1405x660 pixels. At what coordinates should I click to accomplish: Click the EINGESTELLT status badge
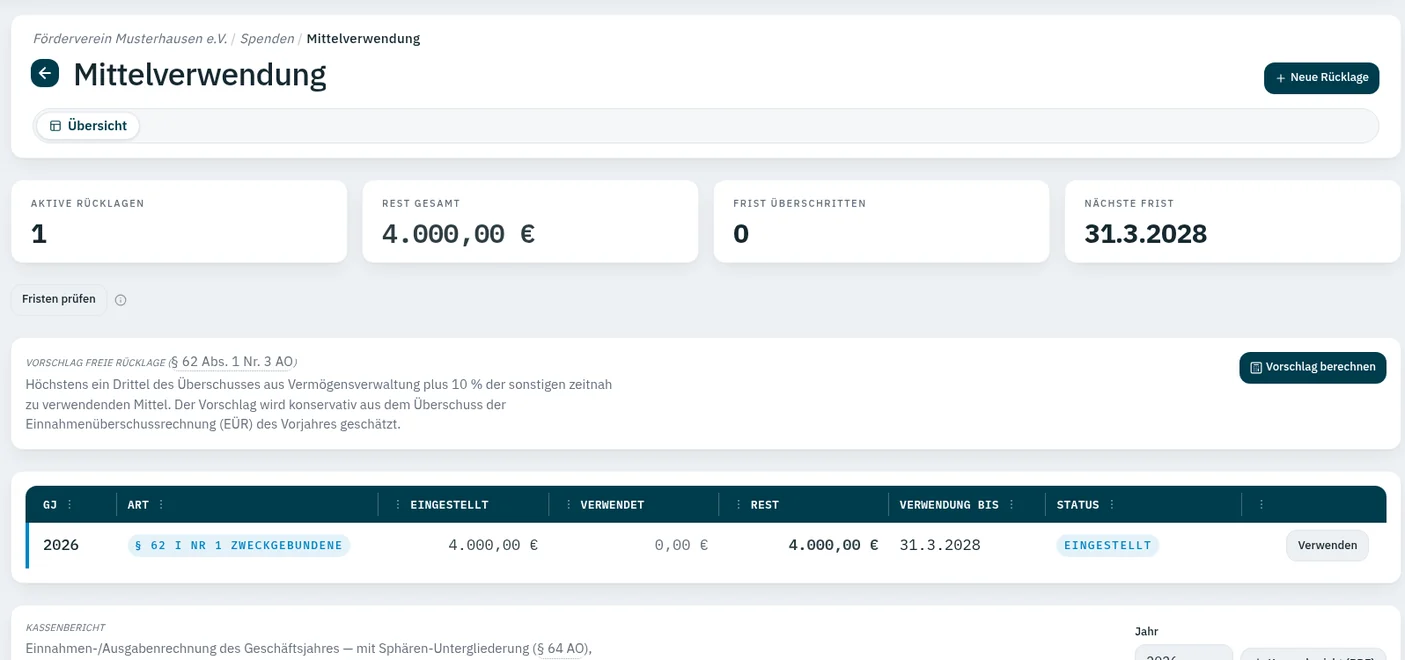tap(1108, 546)
